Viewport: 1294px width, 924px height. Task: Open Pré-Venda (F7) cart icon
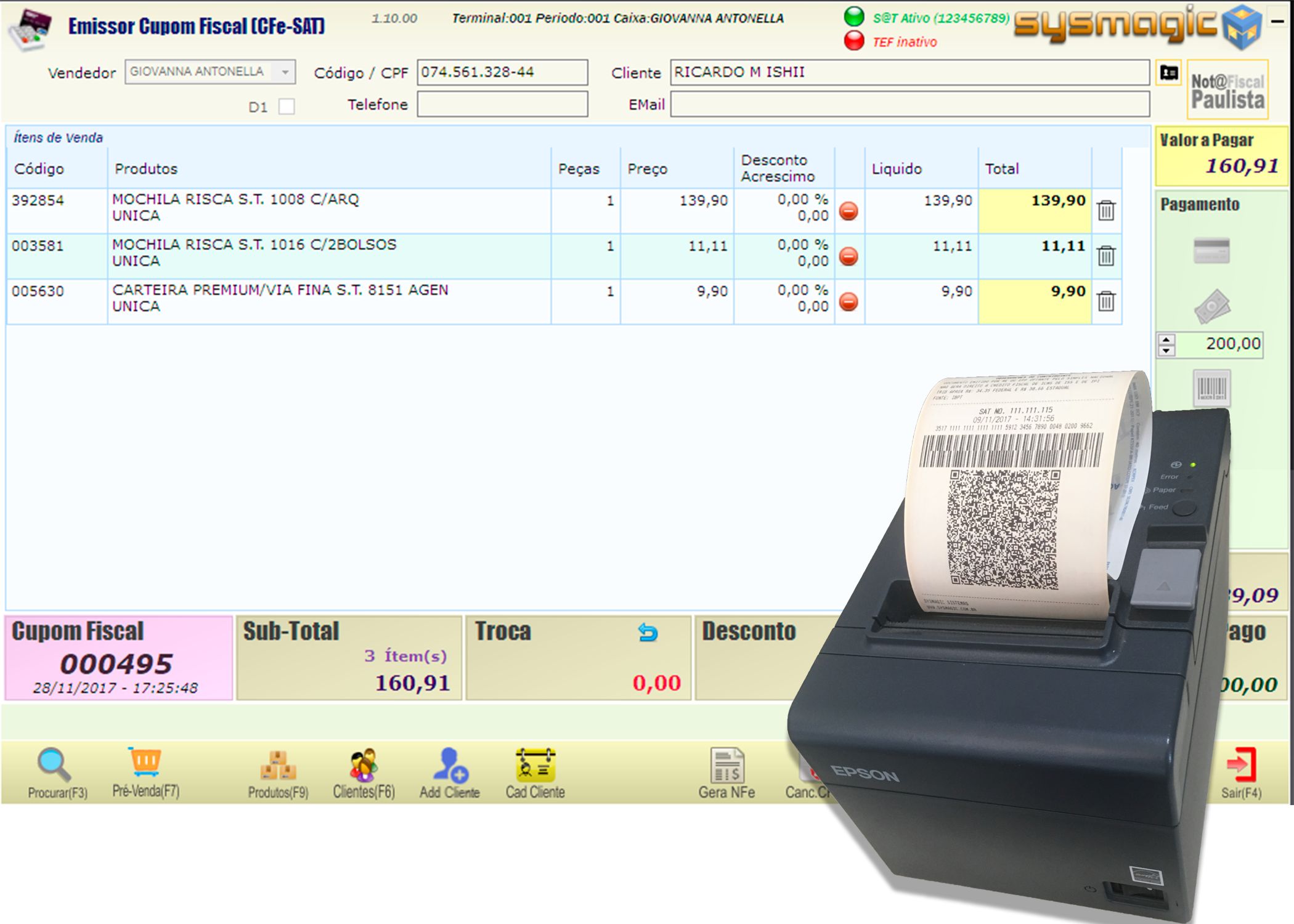(x=145, y=763)
